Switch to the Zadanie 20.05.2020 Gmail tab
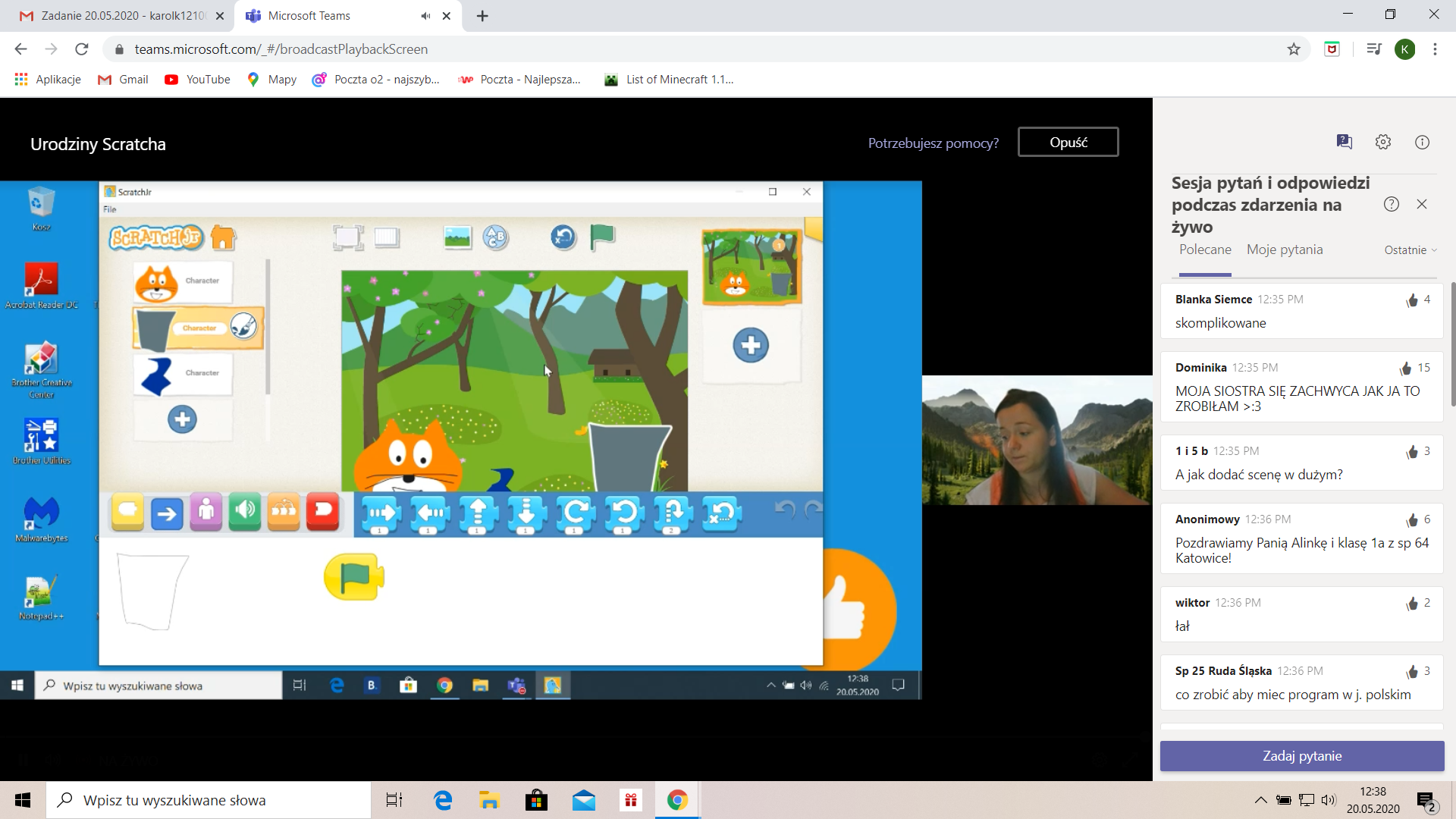The height and width of the screenshot is (819, 1456). point(118,16)
